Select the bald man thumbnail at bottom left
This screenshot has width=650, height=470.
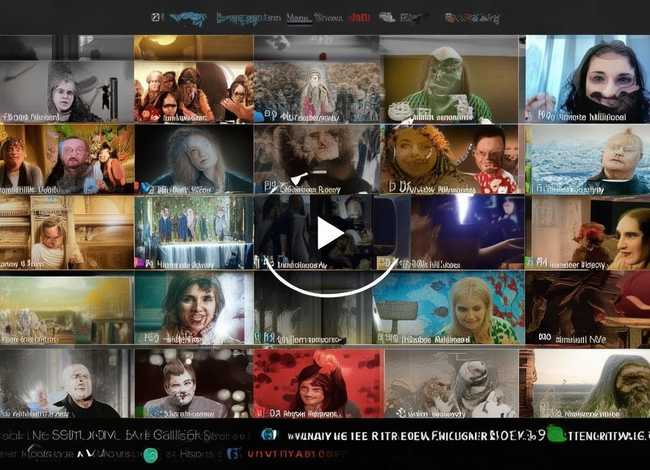point(66,382)
